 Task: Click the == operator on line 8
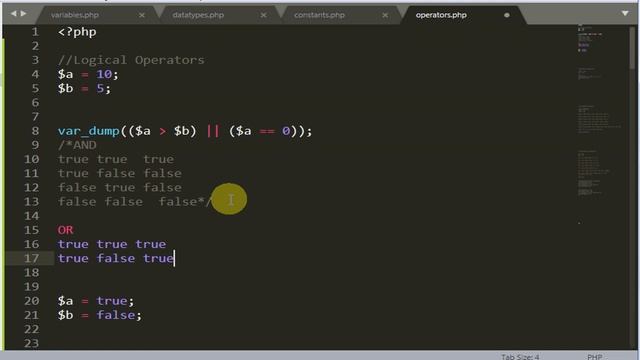point(267,131)
